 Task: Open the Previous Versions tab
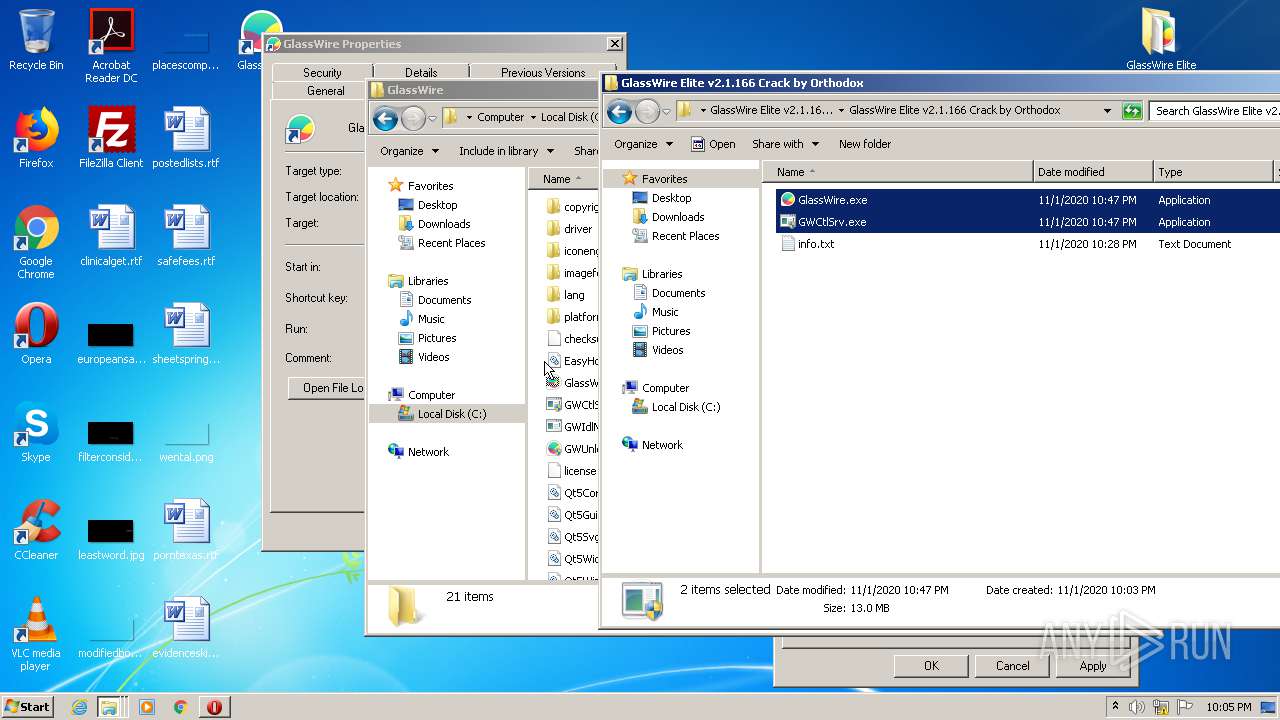[543, 73]
